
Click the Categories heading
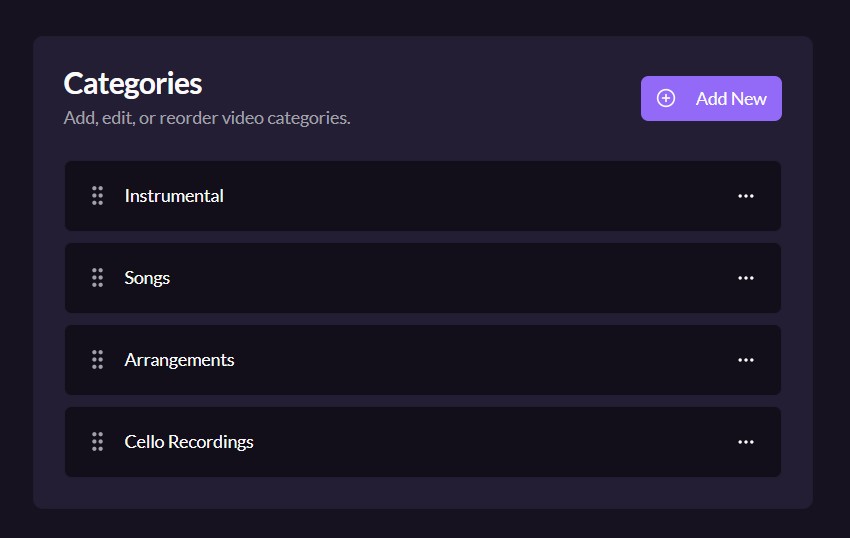[x=133, y=83]
